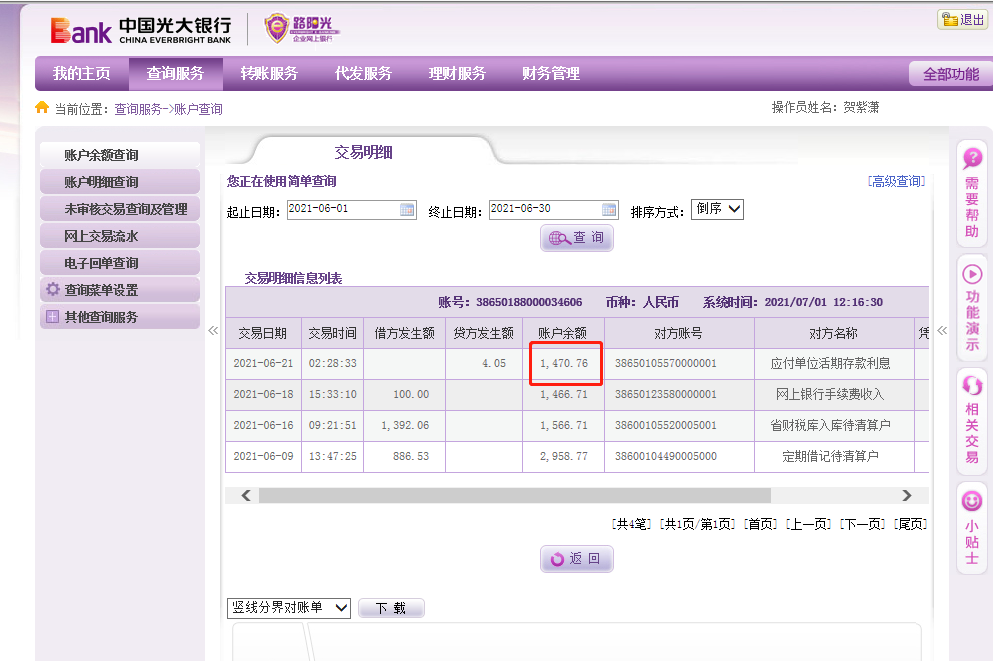Click the home icon beside 当前位置
The height and width of the screenshot is (661, 993).
[42, 108]
